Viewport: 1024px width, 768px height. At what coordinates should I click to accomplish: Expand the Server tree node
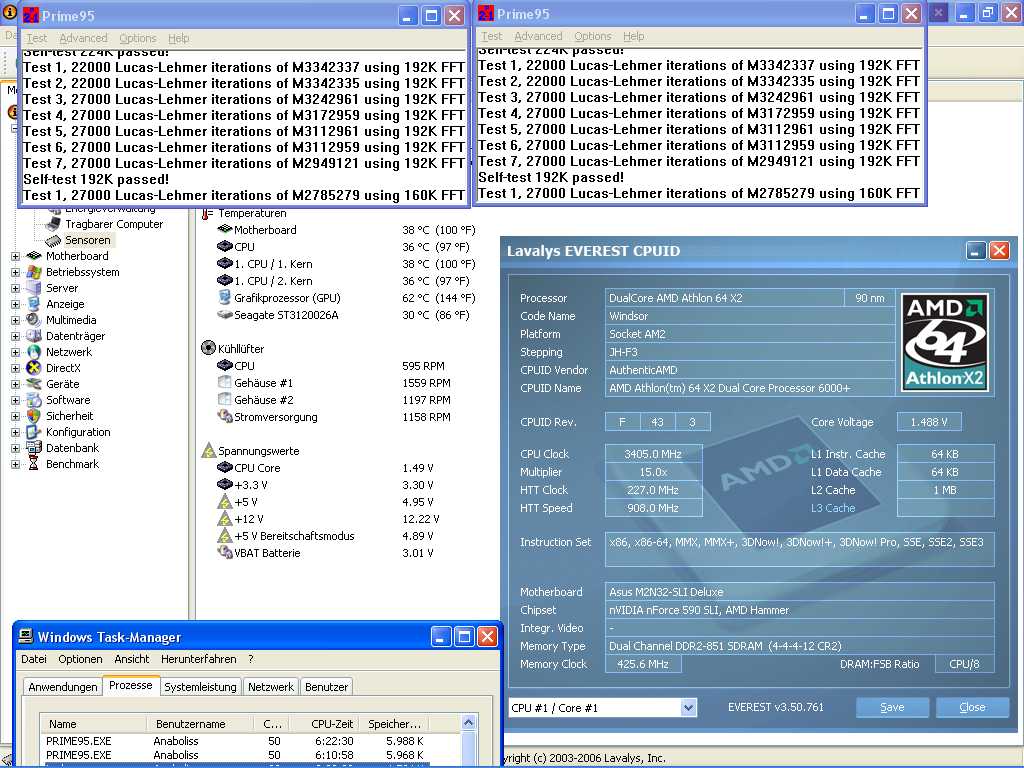15,288
